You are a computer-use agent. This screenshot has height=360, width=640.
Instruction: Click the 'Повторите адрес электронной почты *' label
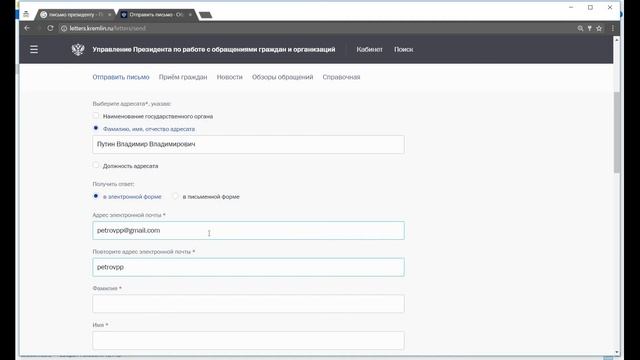(144, 251)
